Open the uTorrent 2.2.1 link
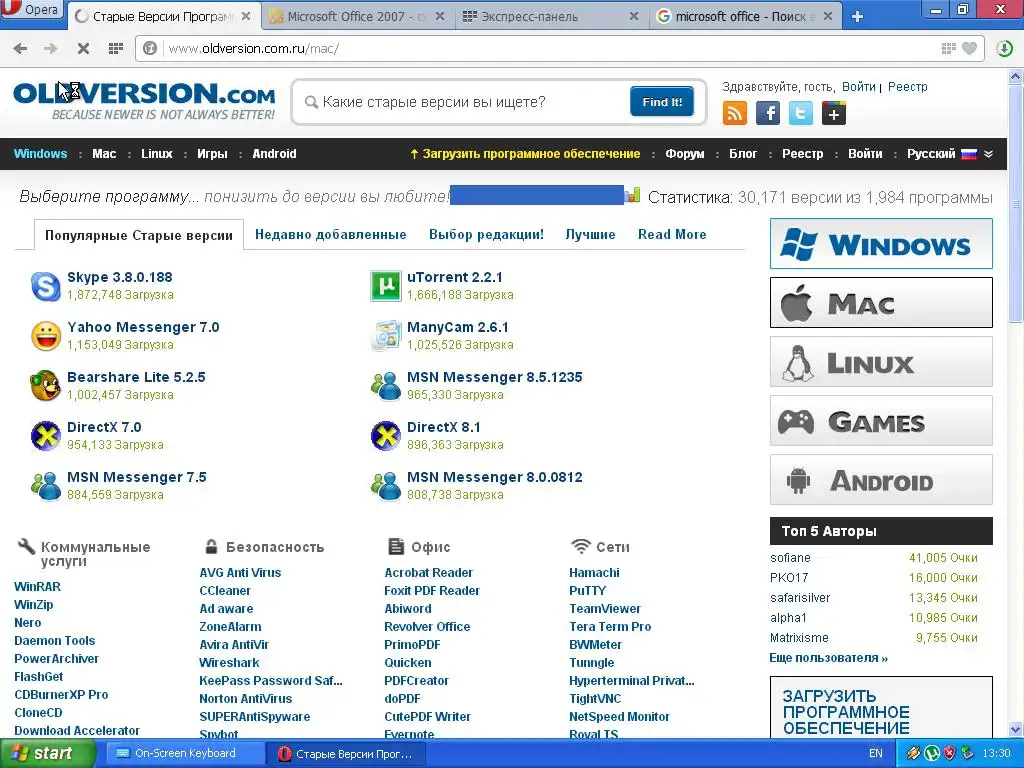 point(455,277)
